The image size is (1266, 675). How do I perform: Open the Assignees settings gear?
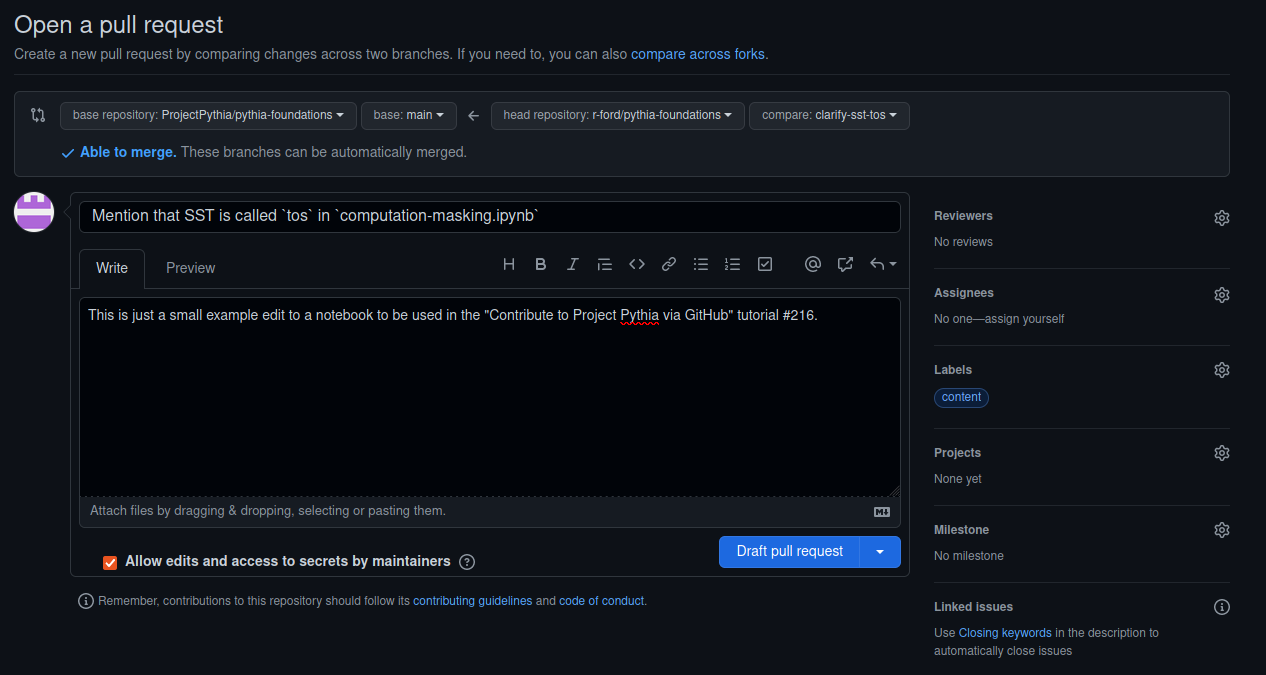point(1221,294)
